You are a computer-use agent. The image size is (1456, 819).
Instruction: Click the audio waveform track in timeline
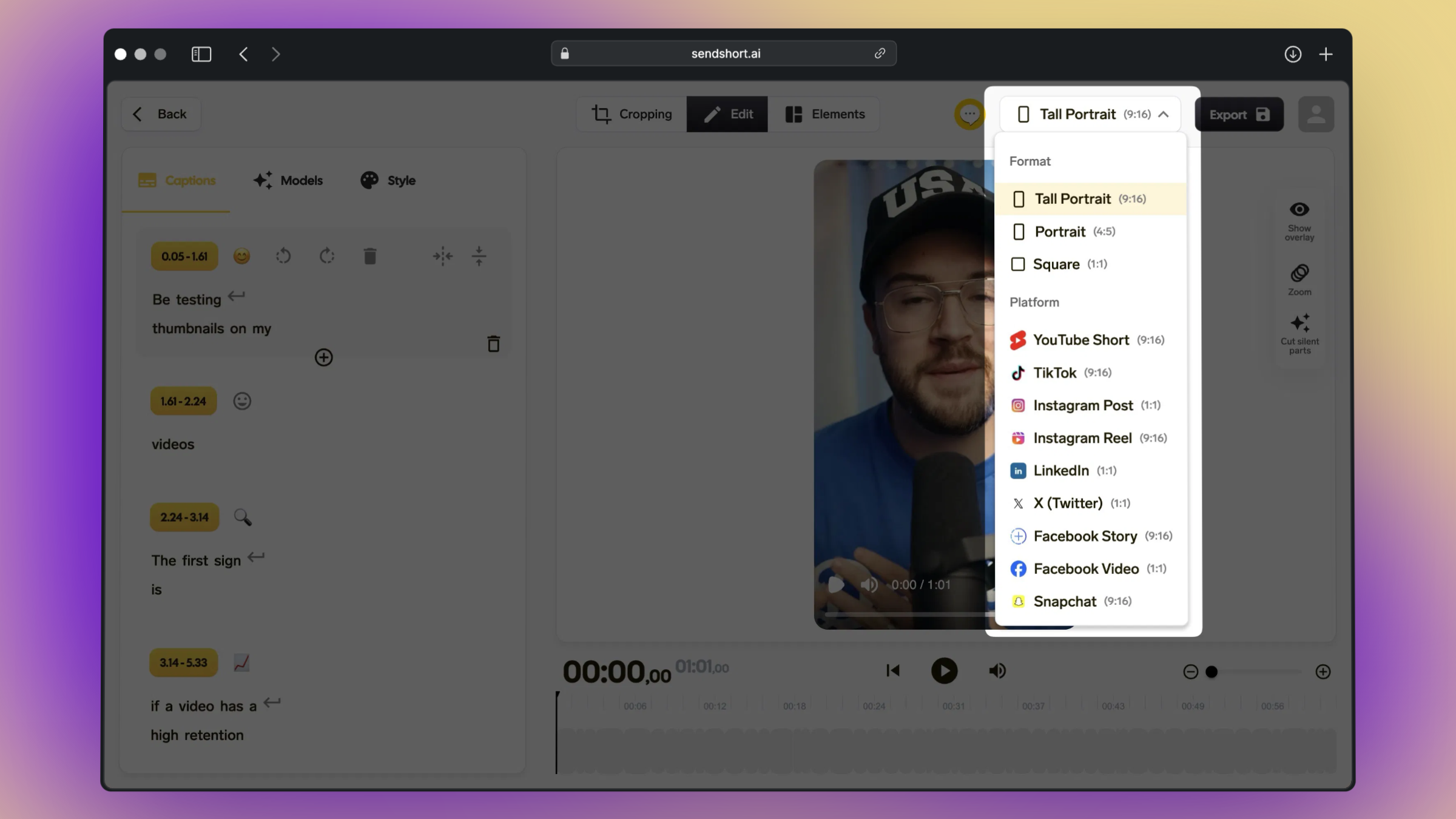point(946,751)
